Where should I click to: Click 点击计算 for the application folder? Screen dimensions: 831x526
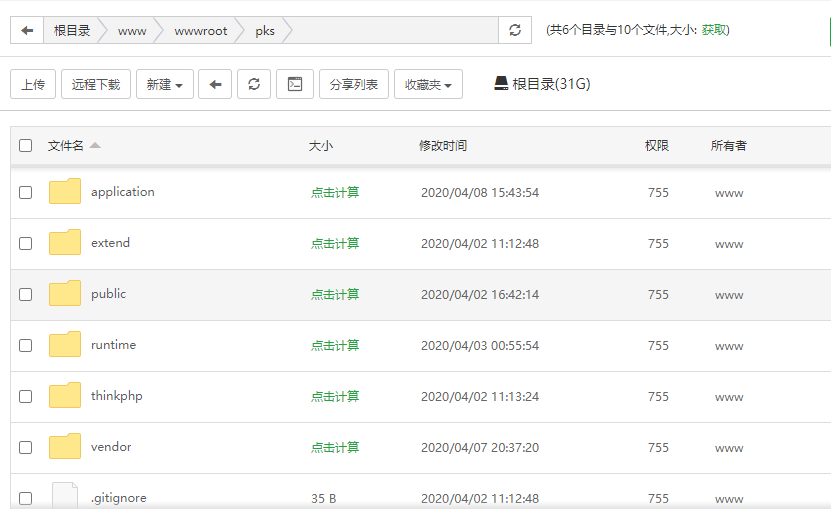335,192
